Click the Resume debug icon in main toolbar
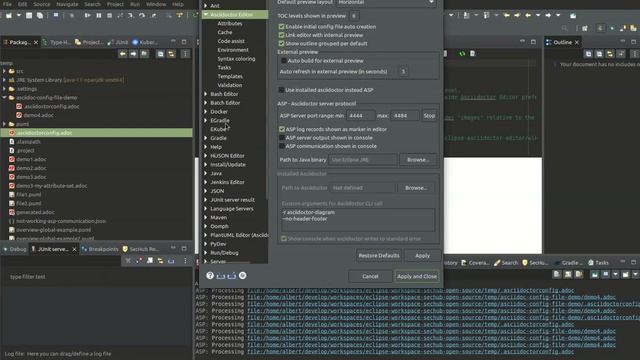This screenshot has height=360, width=640. 87,16
